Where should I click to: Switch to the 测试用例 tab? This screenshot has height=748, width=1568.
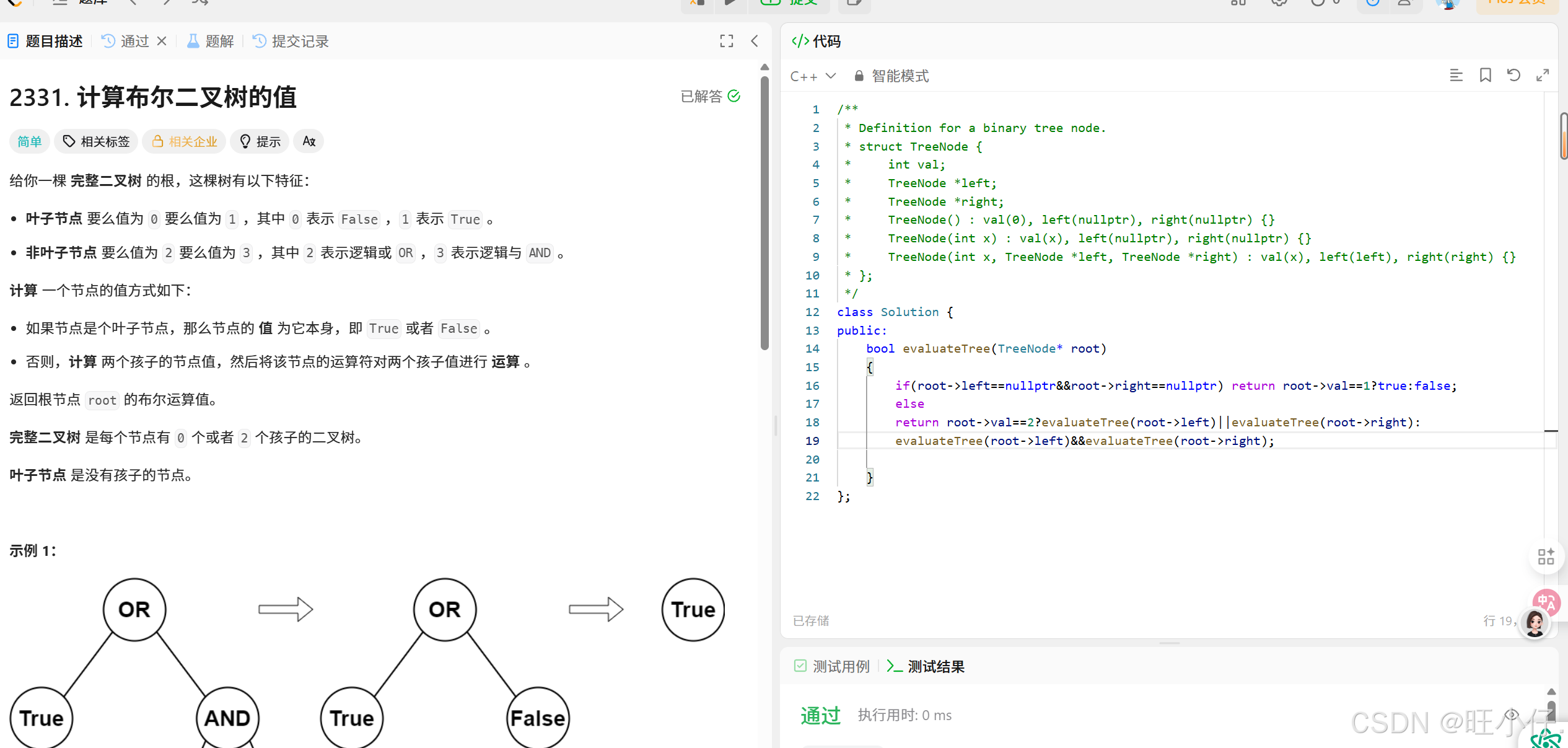(x=832, y=667)
